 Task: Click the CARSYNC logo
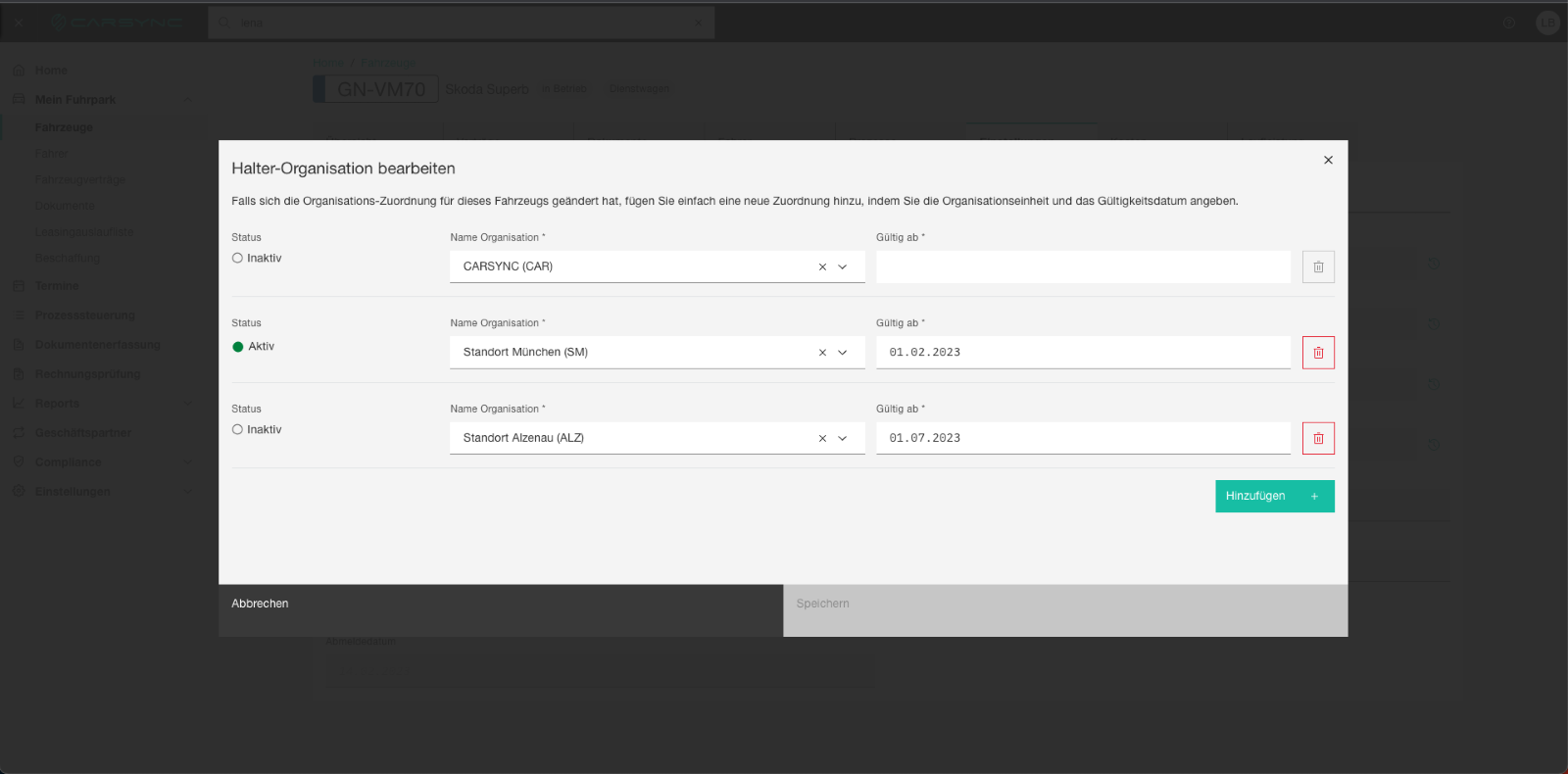click(116, 23)
